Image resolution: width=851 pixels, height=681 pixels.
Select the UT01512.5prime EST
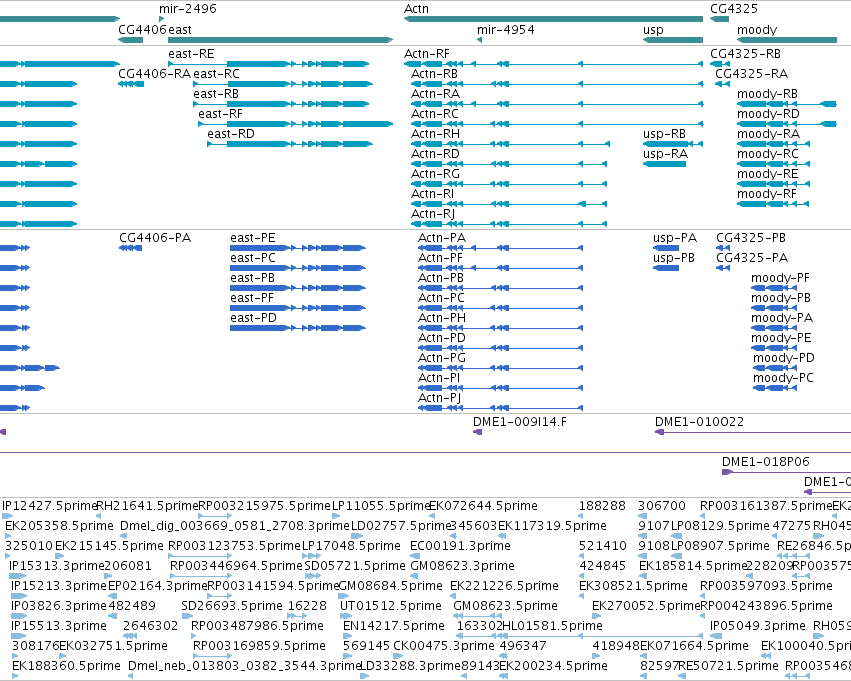click(x=345, y=616)
